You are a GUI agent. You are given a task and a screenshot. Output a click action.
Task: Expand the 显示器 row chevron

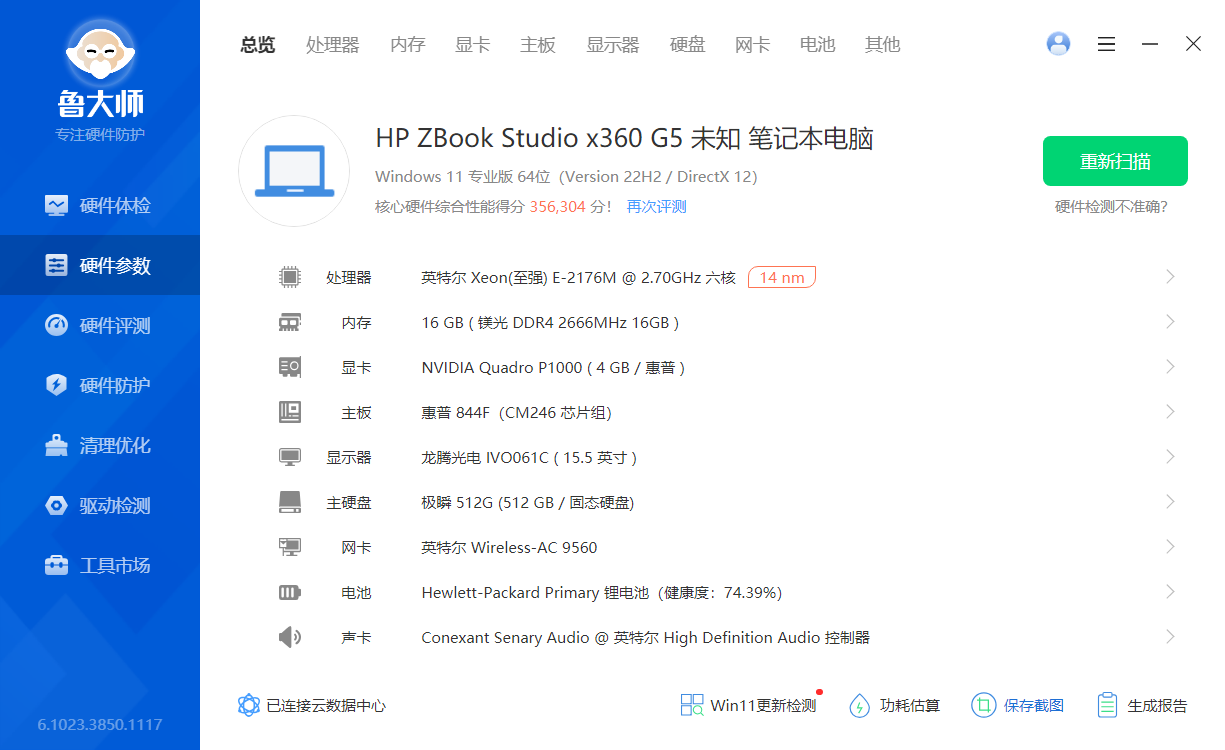[x=1170, y=456]
